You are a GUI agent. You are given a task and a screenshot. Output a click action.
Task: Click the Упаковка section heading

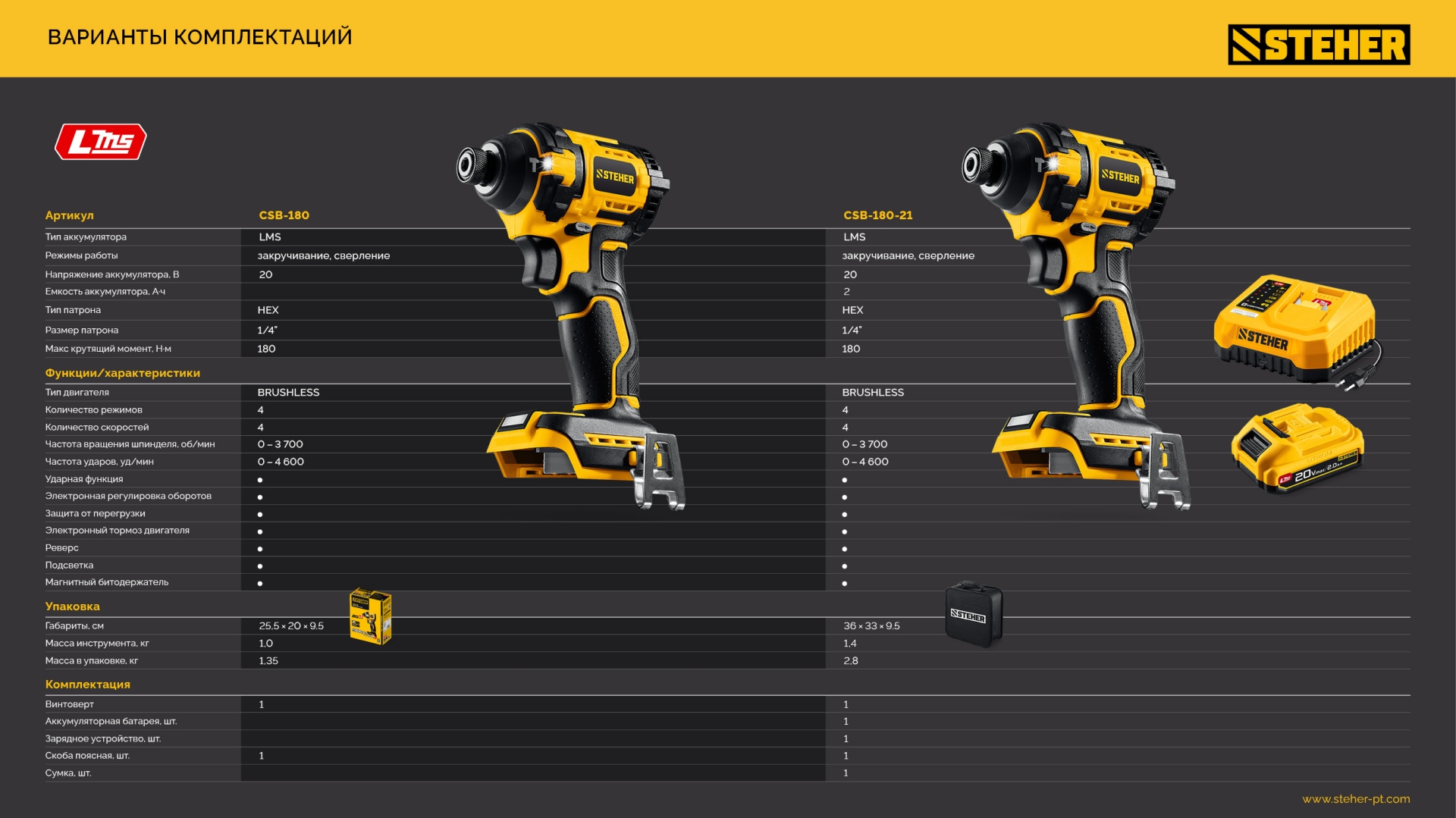pyautogui.click(x=73, y=606)
